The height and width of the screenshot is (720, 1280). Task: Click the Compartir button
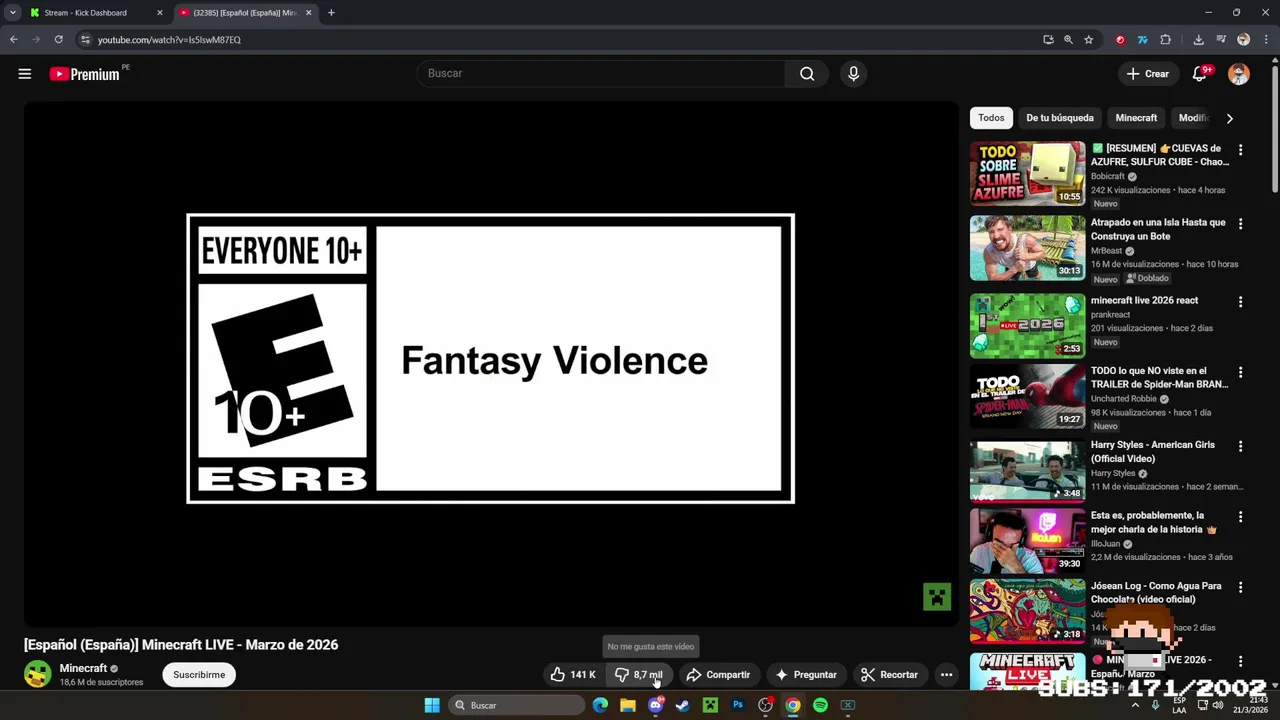click(x=718, y=675)
